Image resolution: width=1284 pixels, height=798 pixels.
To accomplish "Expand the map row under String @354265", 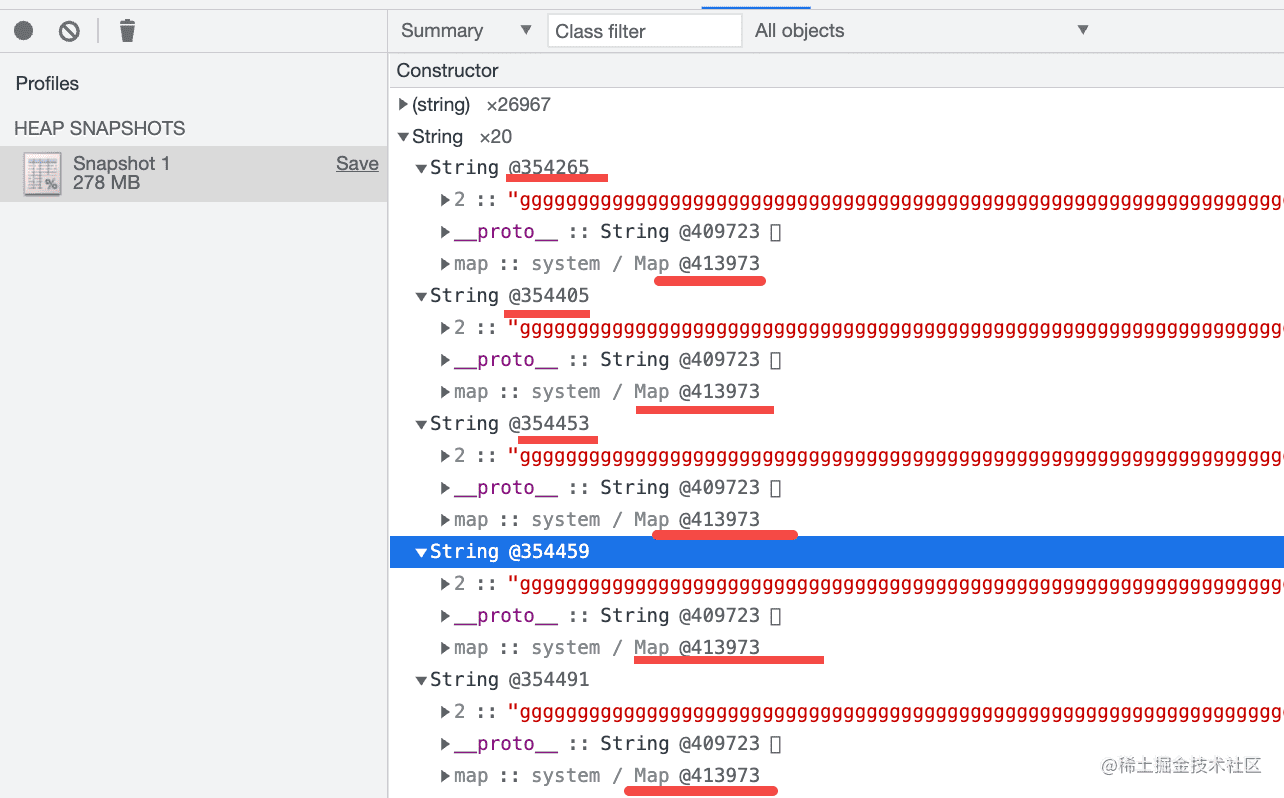I will (446, 265).
